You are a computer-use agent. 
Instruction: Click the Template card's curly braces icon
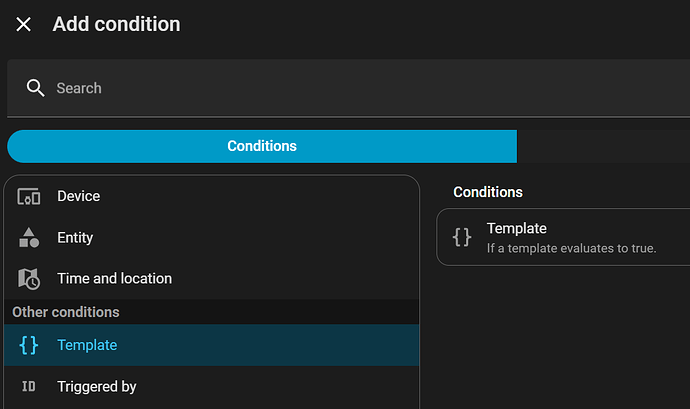point(462,237)
